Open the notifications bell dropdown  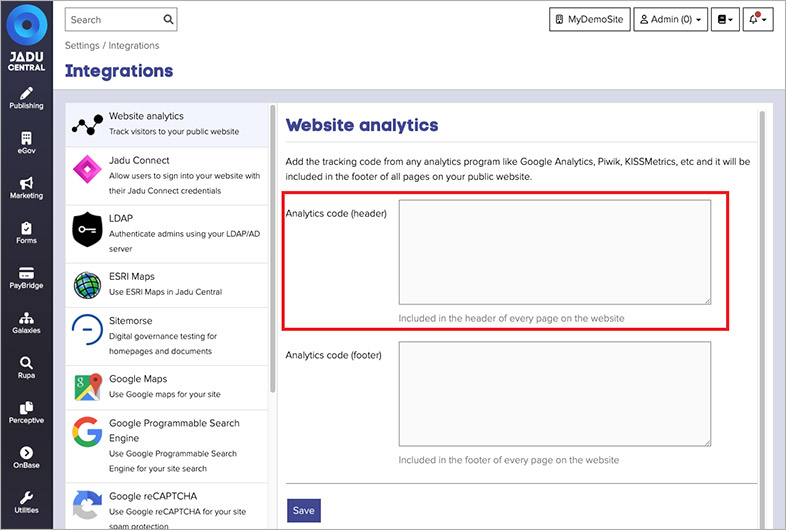(758, 20)
